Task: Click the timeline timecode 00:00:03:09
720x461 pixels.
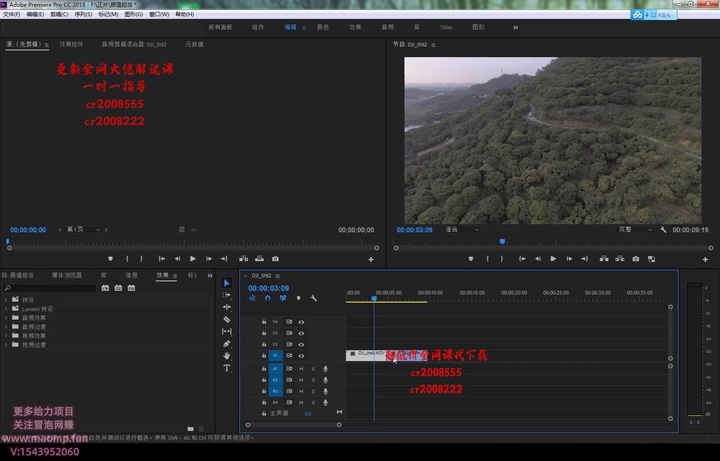Action: pyautogui.click(x=269, y=288)
